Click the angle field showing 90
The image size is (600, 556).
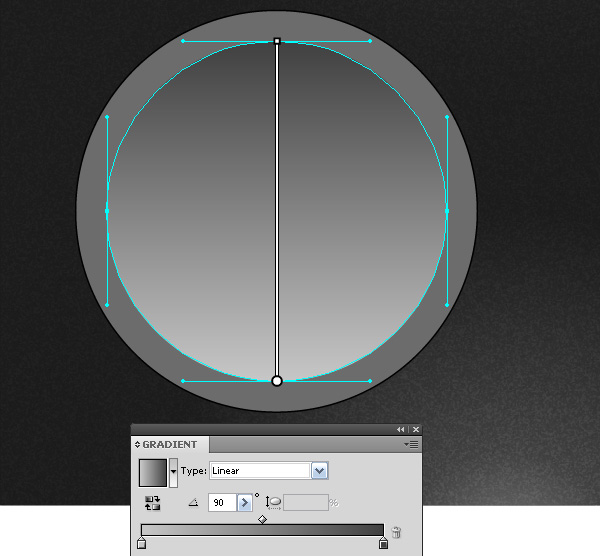pos(222,502)
